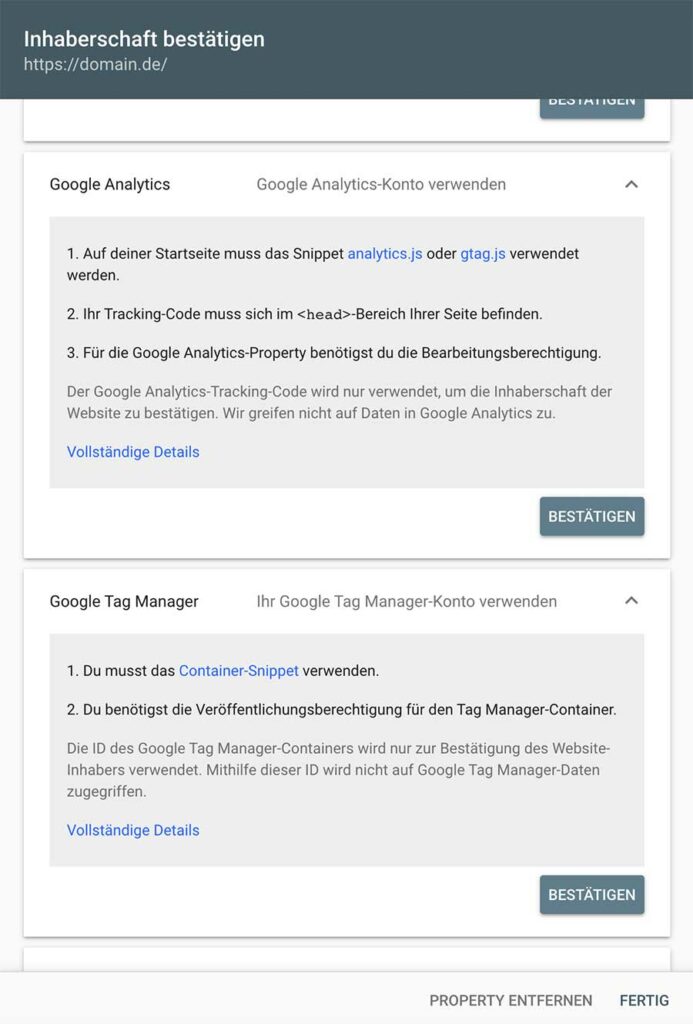Click PROPERTY ENTFERNEN at the bottom

[510, 1000]
